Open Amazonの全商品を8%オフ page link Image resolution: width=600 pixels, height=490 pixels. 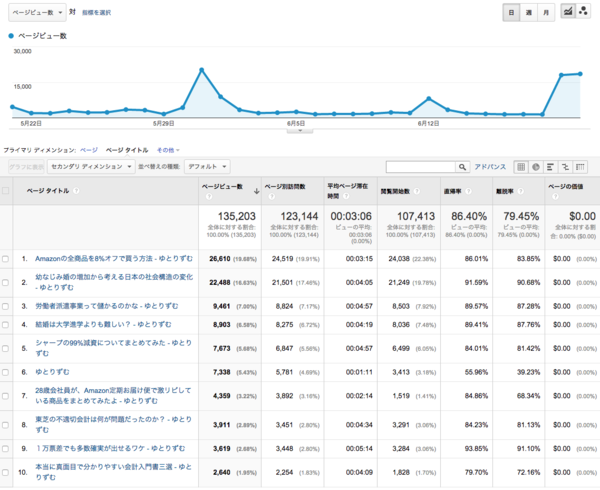[114, 259]
